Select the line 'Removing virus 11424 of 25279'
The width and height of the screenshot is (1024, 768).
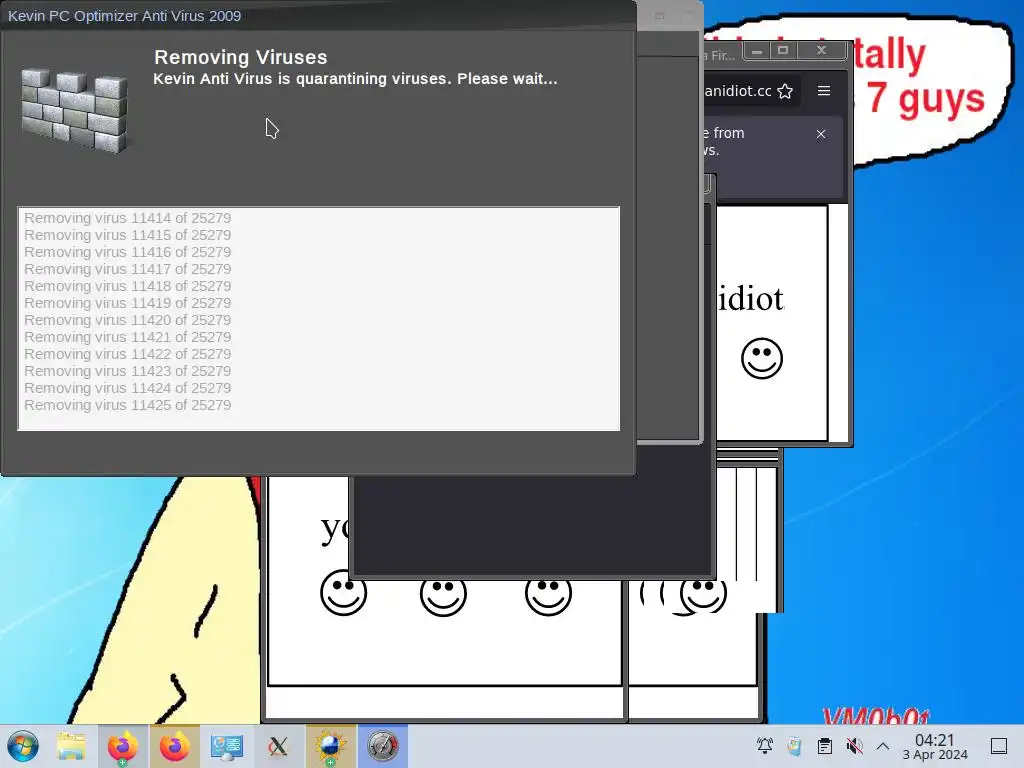click(x=128, y=387)
